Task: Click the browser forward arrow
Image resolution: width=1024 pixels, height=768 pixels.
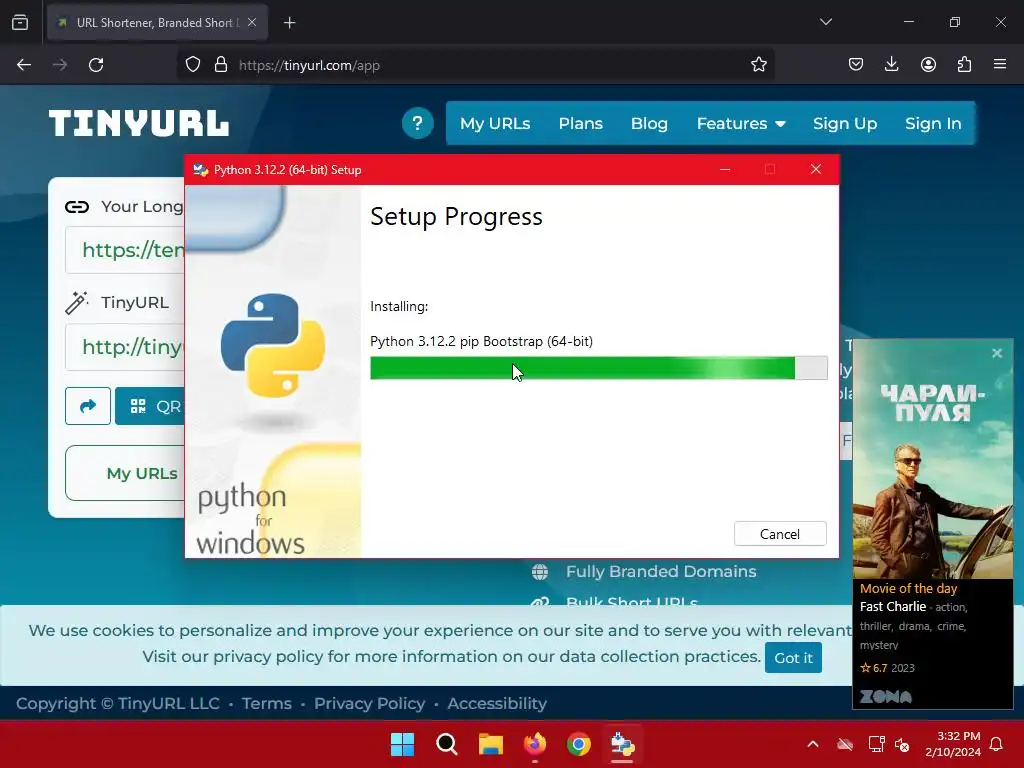Action: (60, 65)
